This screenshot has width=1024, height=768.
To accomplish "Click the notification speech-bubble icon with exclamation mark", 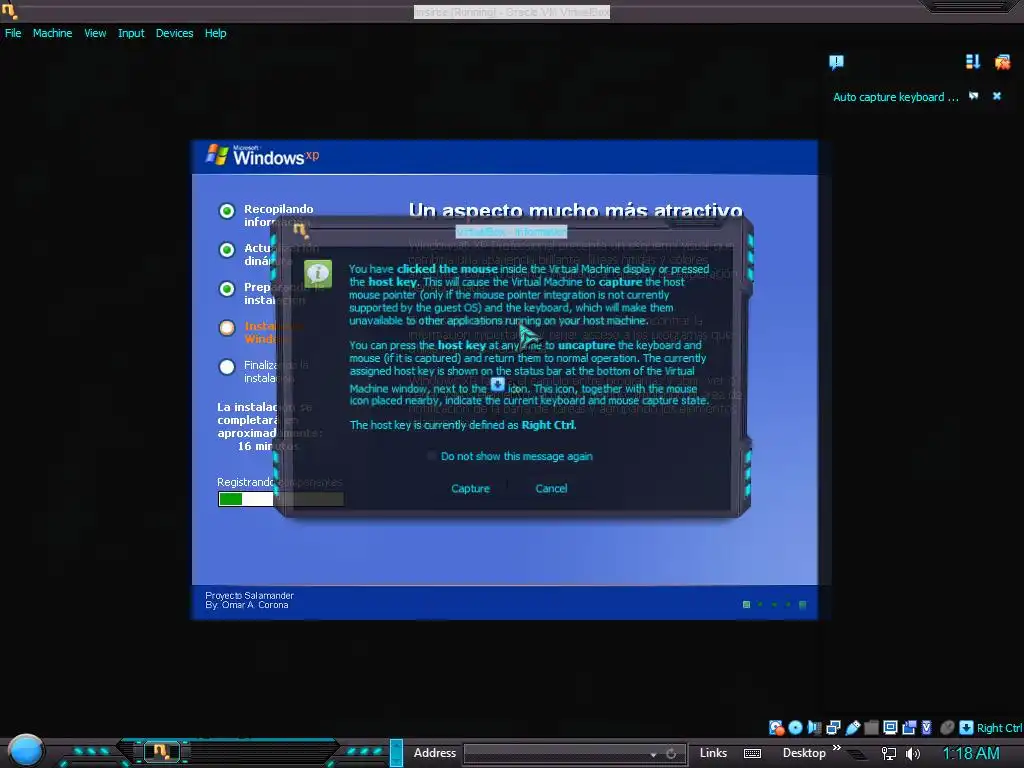I will 837,62.
